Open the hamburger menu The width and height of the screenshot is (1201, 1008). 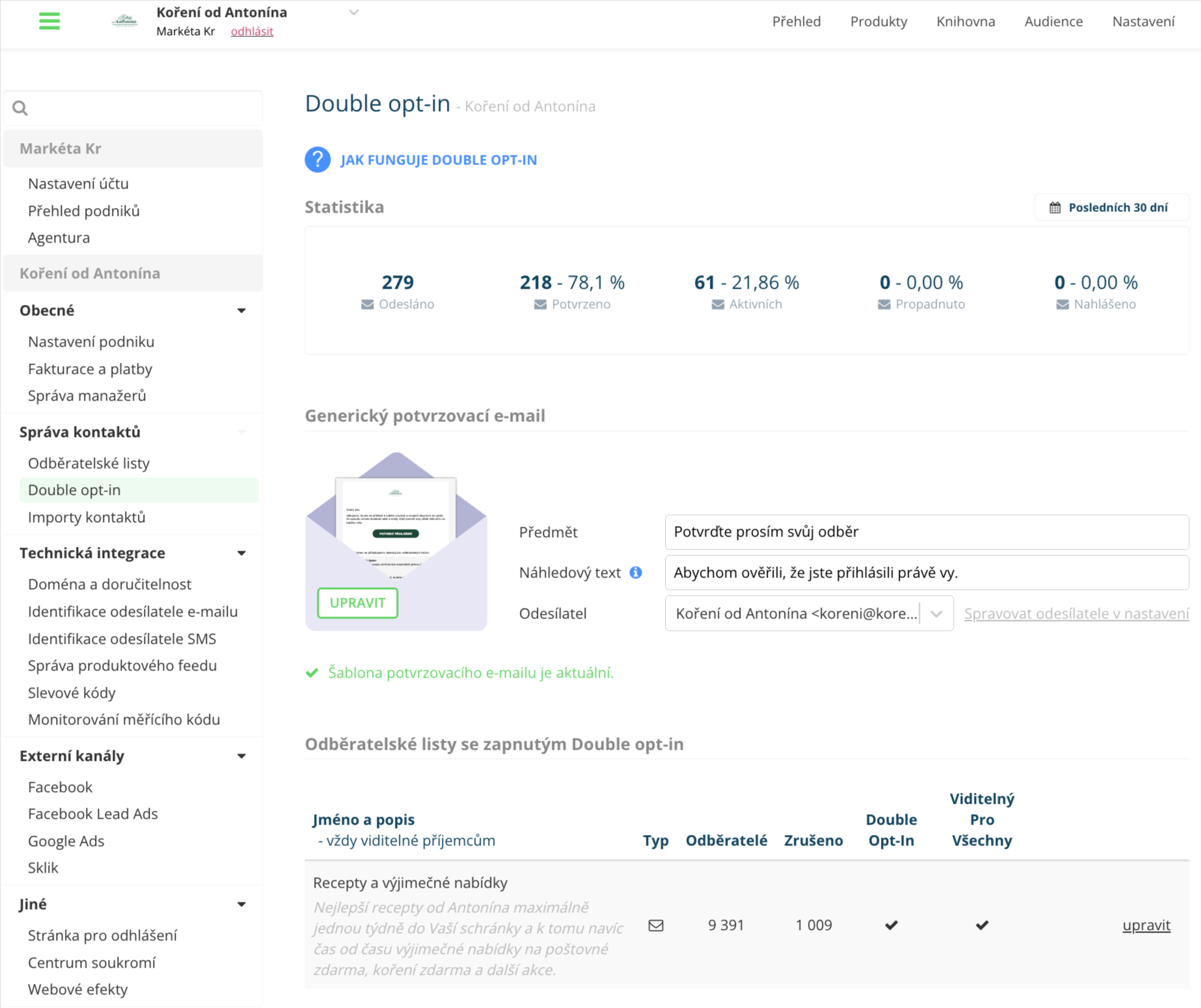click(x=49, y=21)
